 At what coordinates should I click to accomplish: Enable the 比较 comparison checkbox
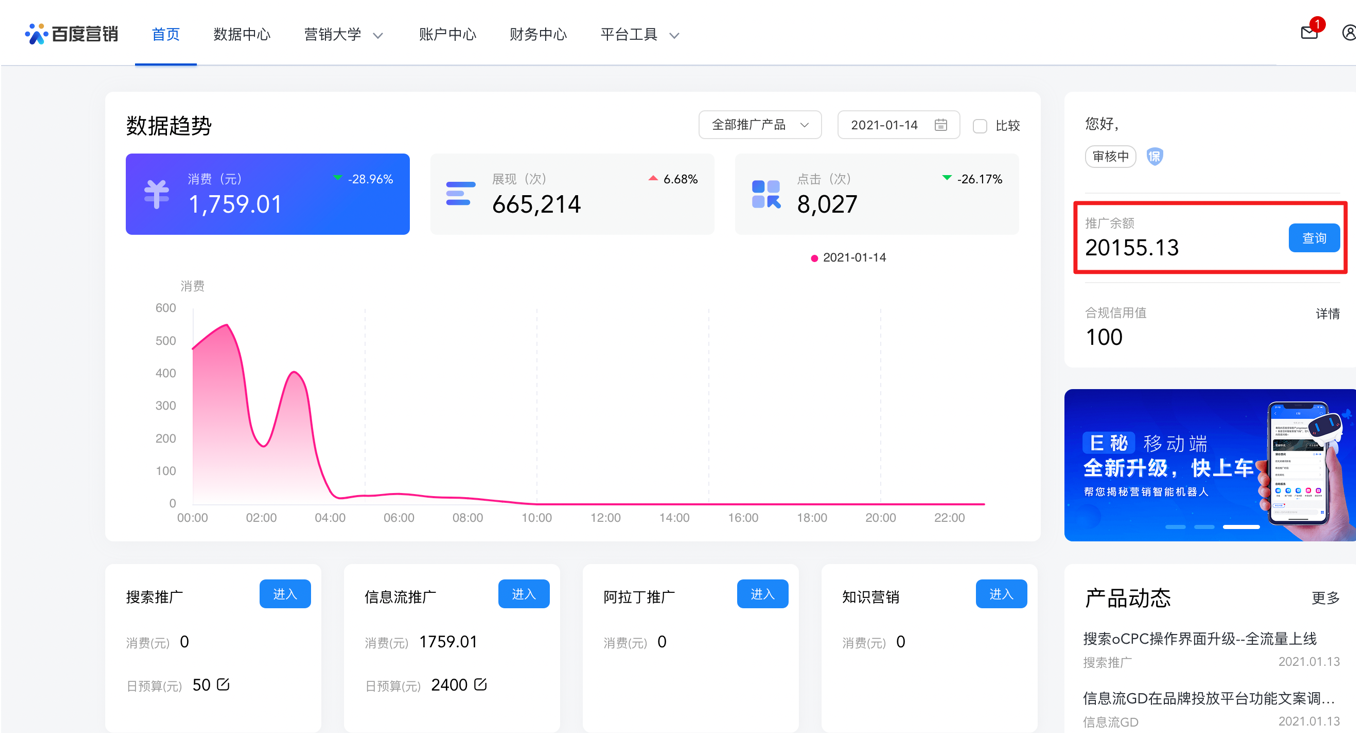tap(980, 125)
